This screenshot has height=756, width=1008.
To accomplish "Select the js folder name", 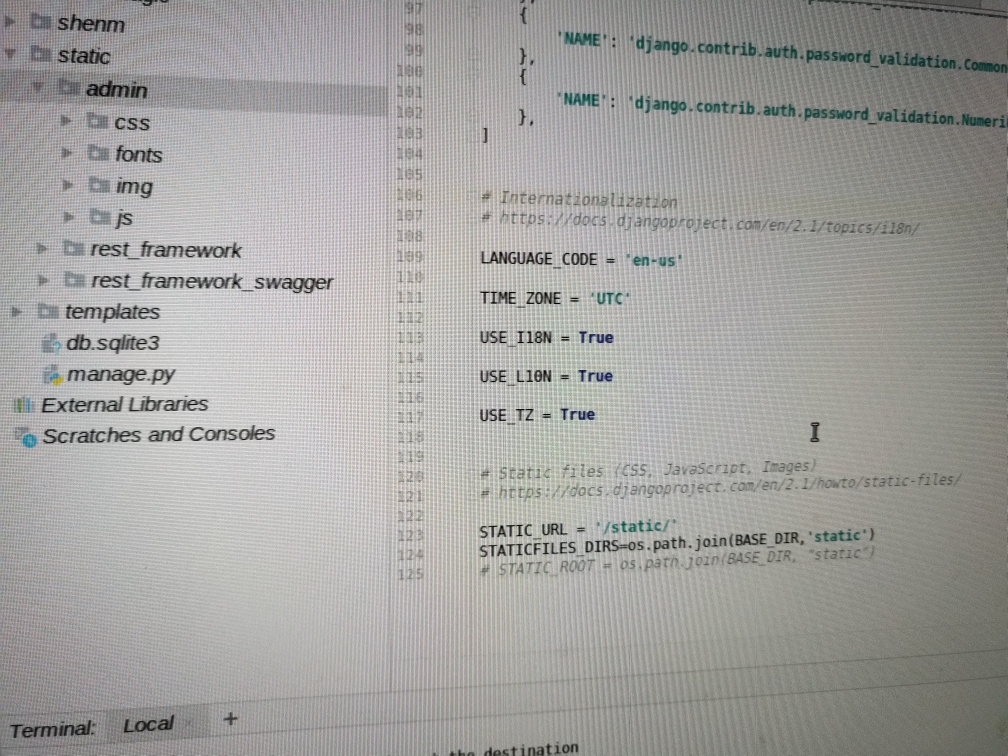I will (125, 219).
